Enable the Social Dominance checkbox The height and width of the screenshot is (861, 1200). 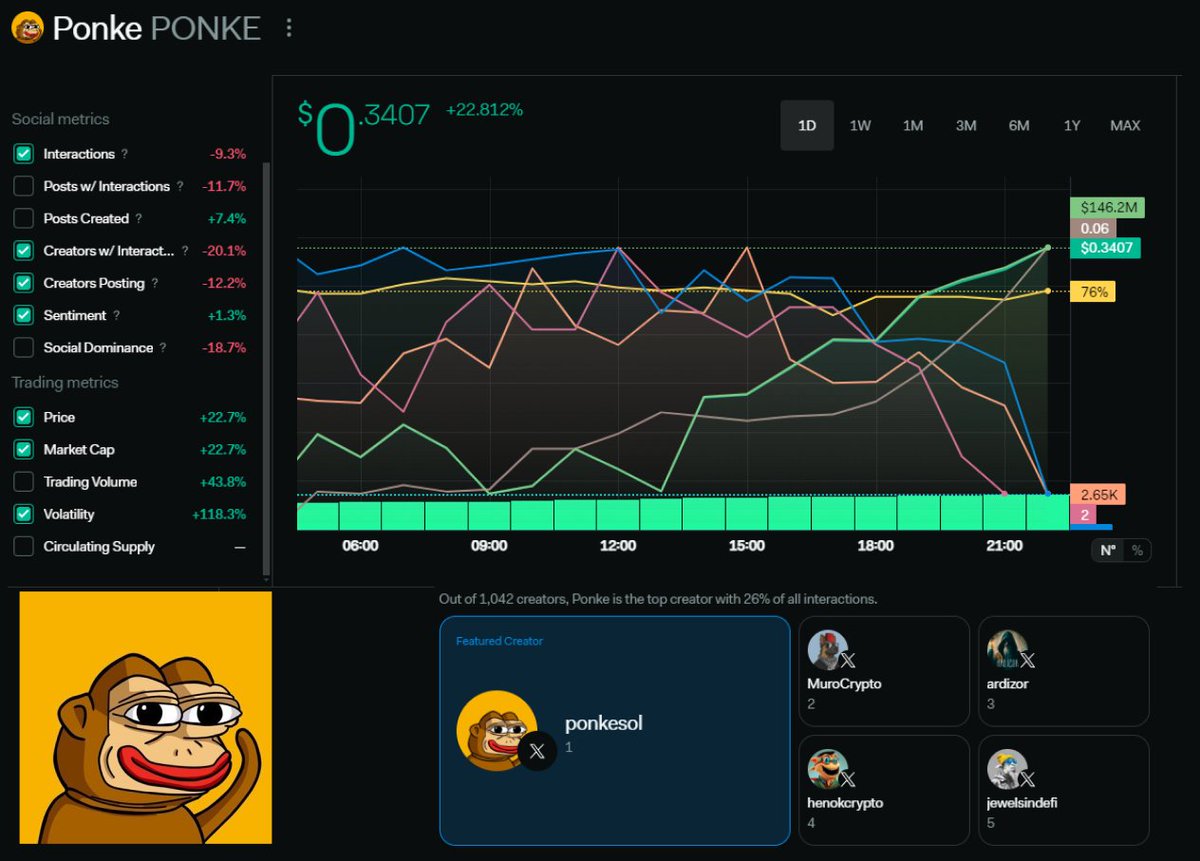(x=23, y=348)
